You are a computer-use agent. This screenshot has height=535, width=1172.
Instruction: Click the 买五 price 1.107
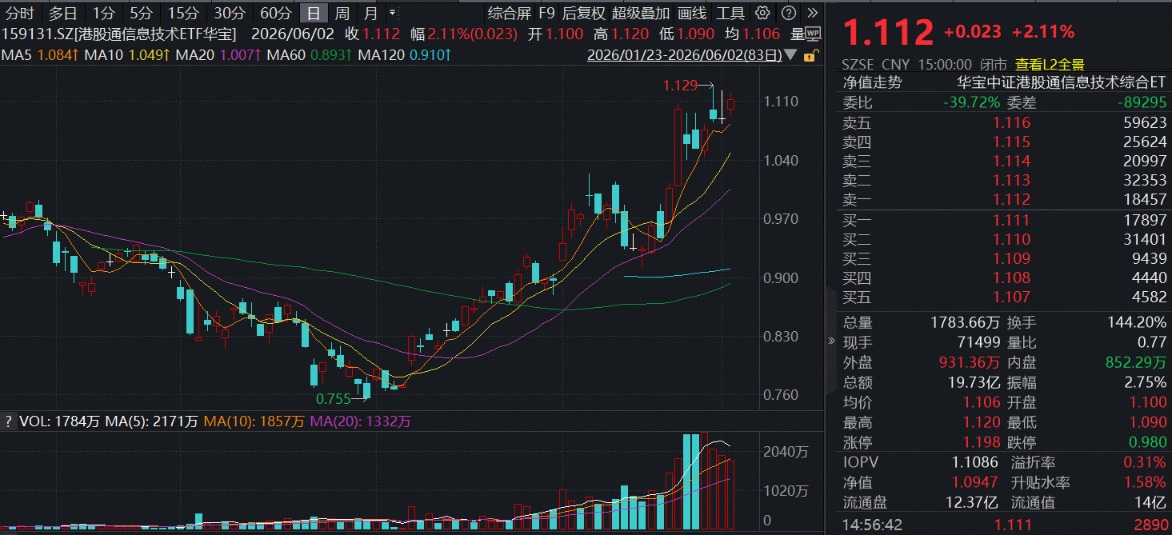coord(1011,297)
